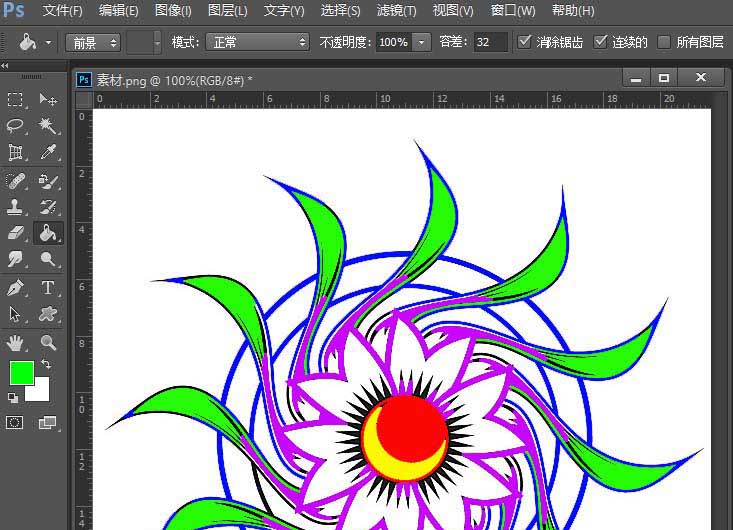733x530 pixels.
Task: Enable the 所有图层 all layers checkbox
Action: (x=664, y=42)
